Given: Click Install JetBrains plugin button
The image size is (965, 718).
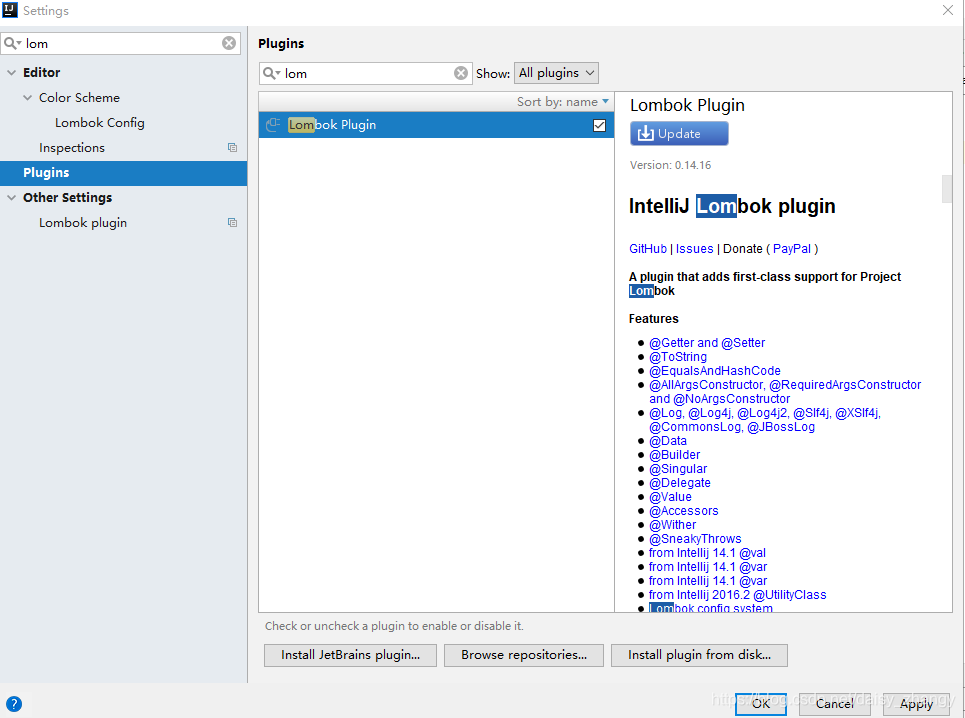Looking at the screenshot, I should click(x=350, y=655).
